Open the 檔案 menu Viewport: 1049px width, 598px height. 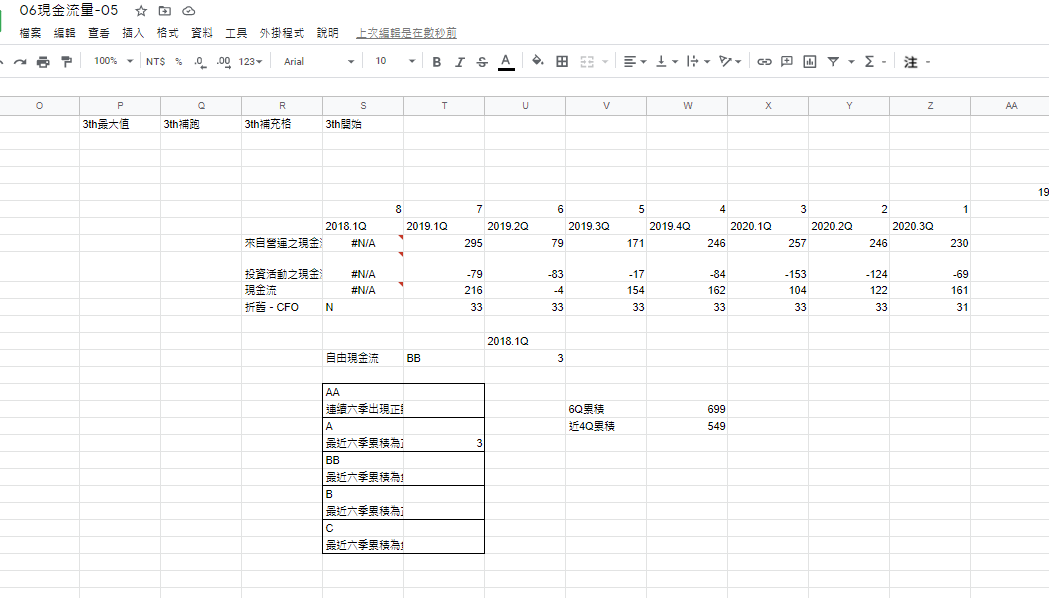pos(31,33)
